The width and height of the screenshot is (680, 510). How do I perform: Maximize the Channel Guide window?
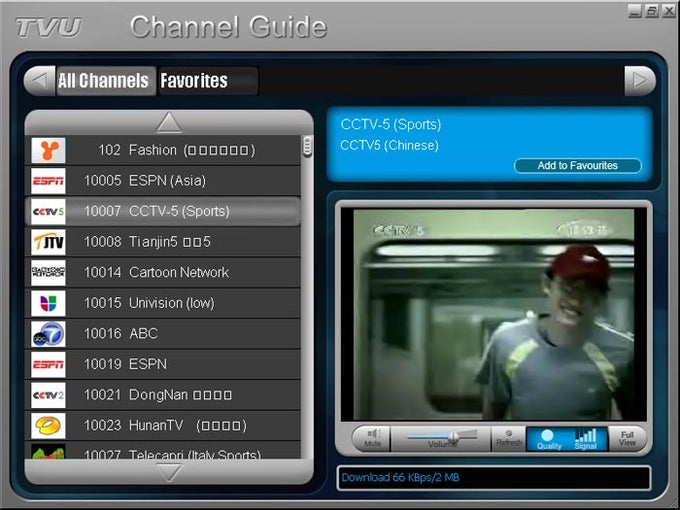pos(651,11)
